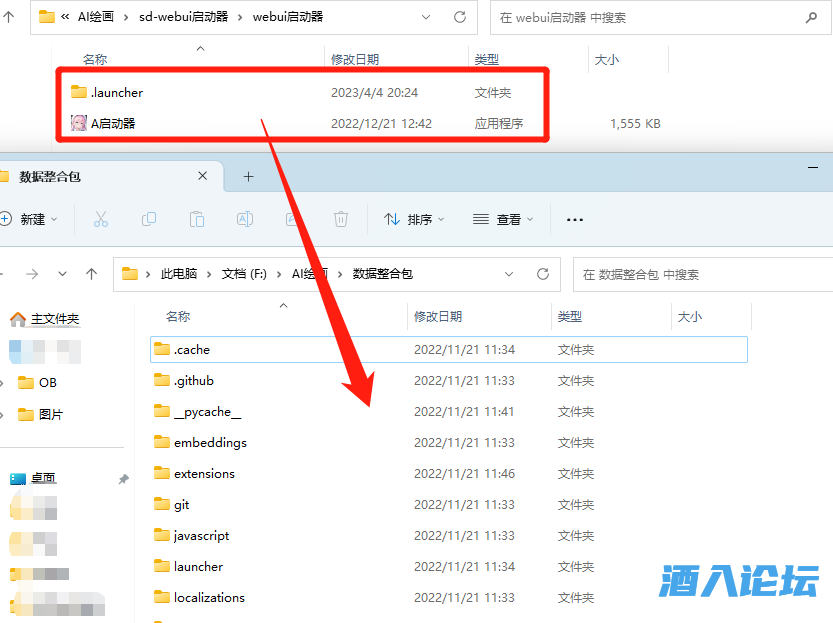Click the Delete trash can icon
The width and height of the screenshot is (833, 623).
pos(340,219)
